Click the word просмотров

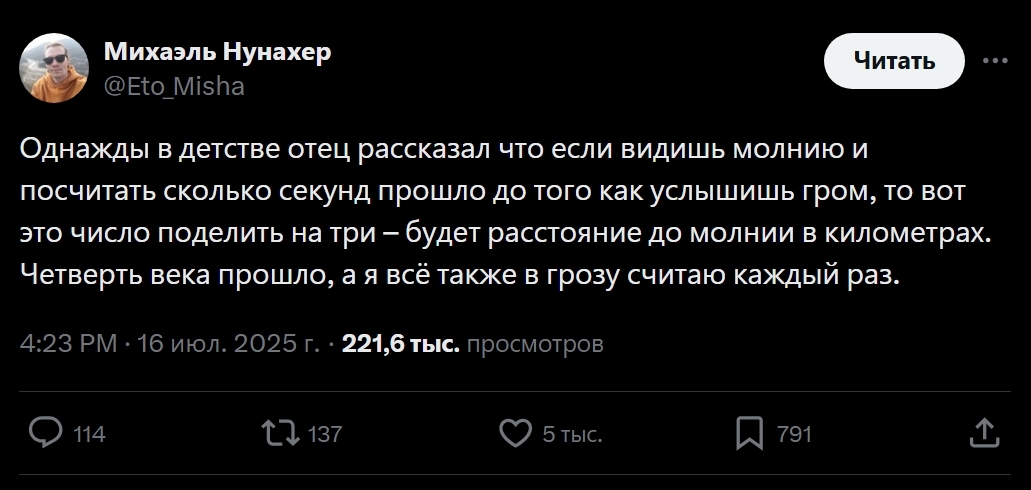coord(535,345)
